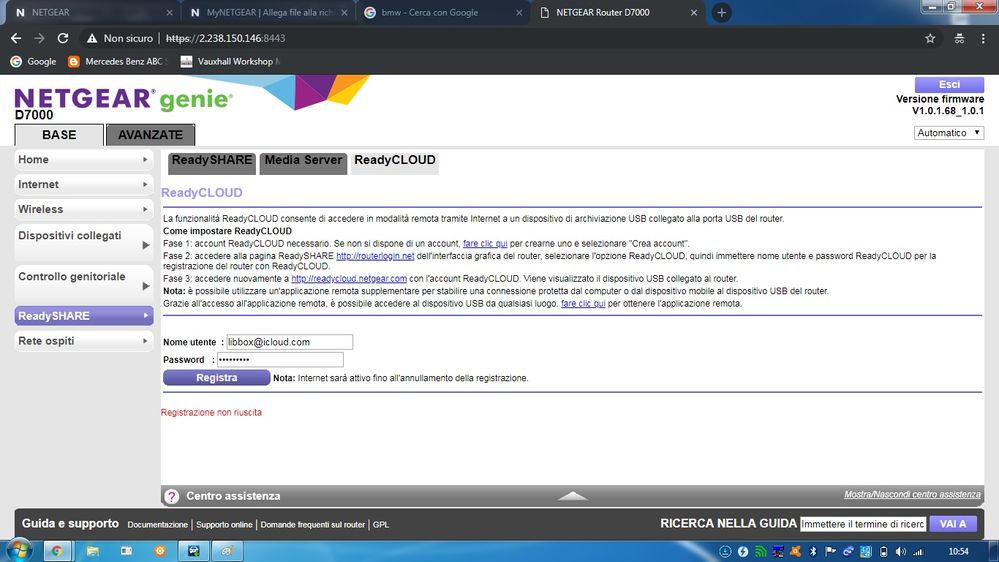Open the GPL footer link

coord(381,525)
